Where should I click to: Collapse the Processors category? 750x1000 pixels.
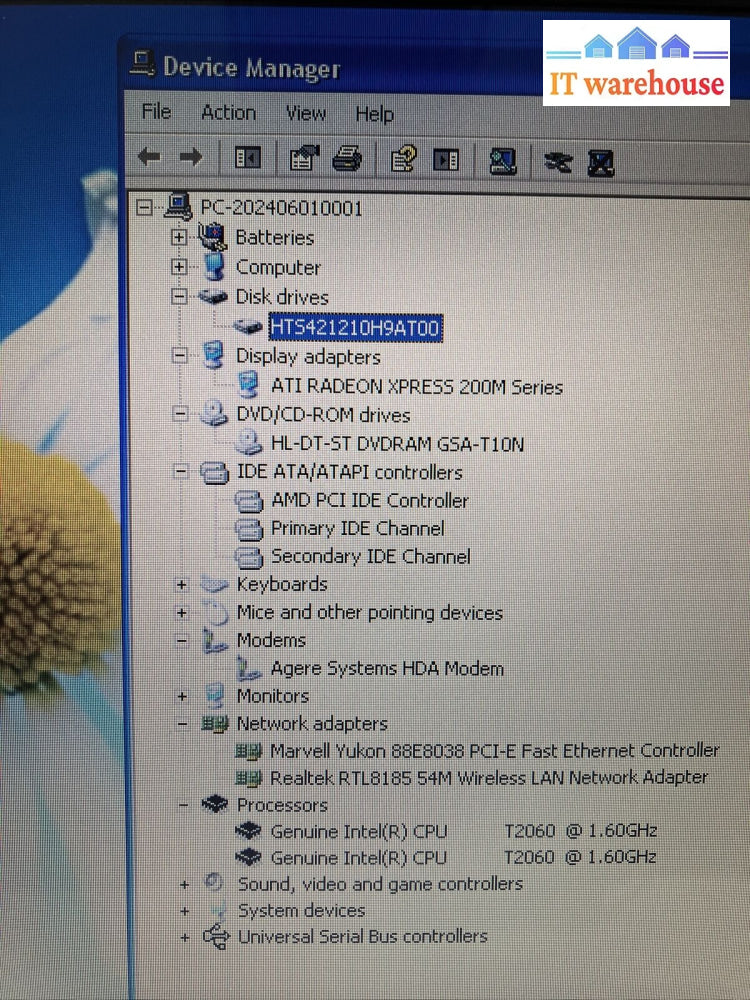coord(184,805)
